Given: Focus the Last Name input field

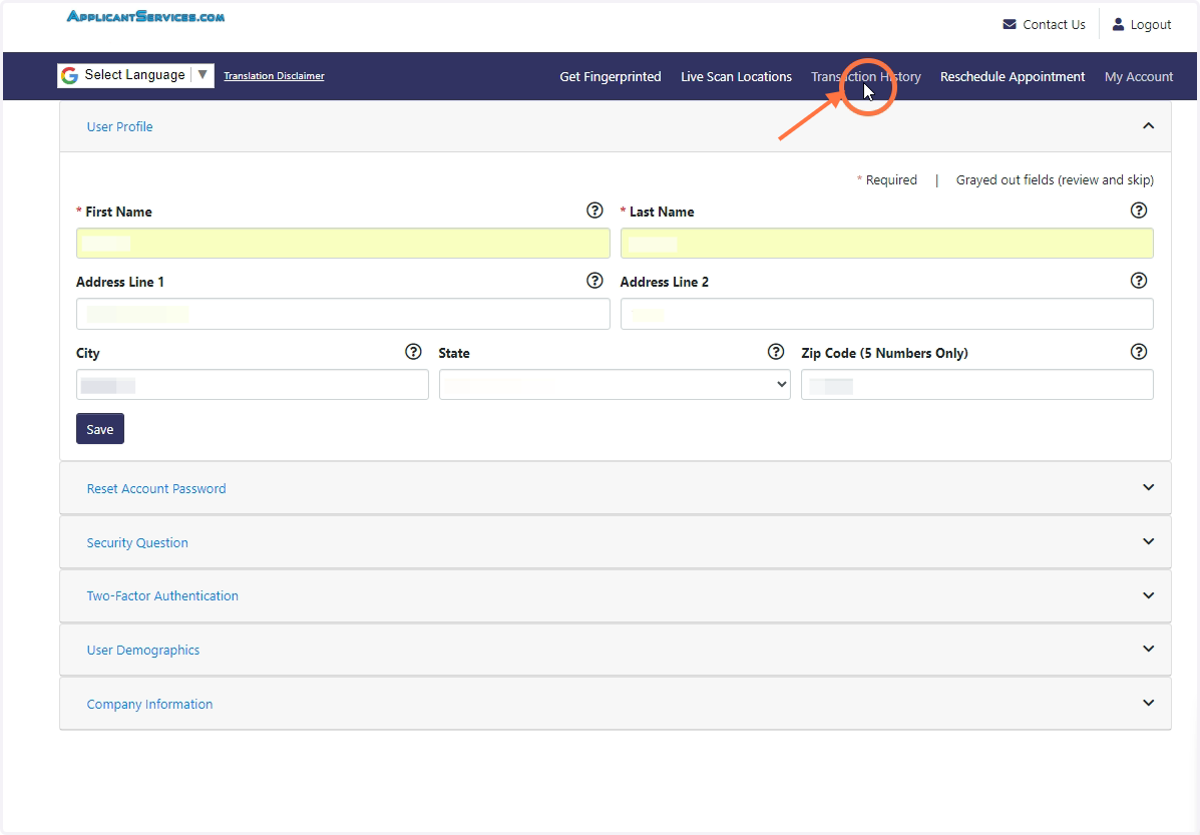Looking at the screenshot, I should point(887,243).
